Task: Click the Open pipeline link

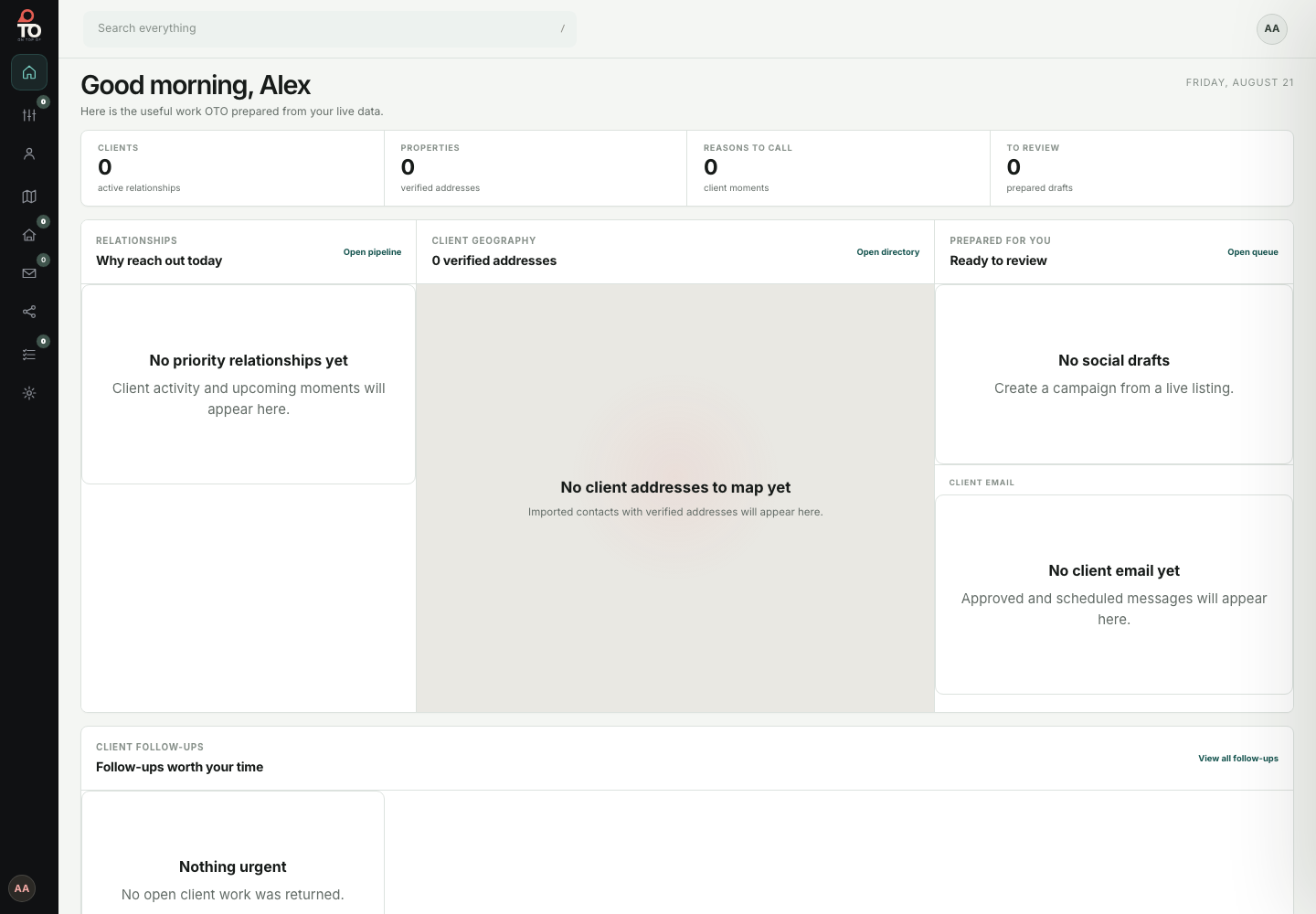Action: 372,252
